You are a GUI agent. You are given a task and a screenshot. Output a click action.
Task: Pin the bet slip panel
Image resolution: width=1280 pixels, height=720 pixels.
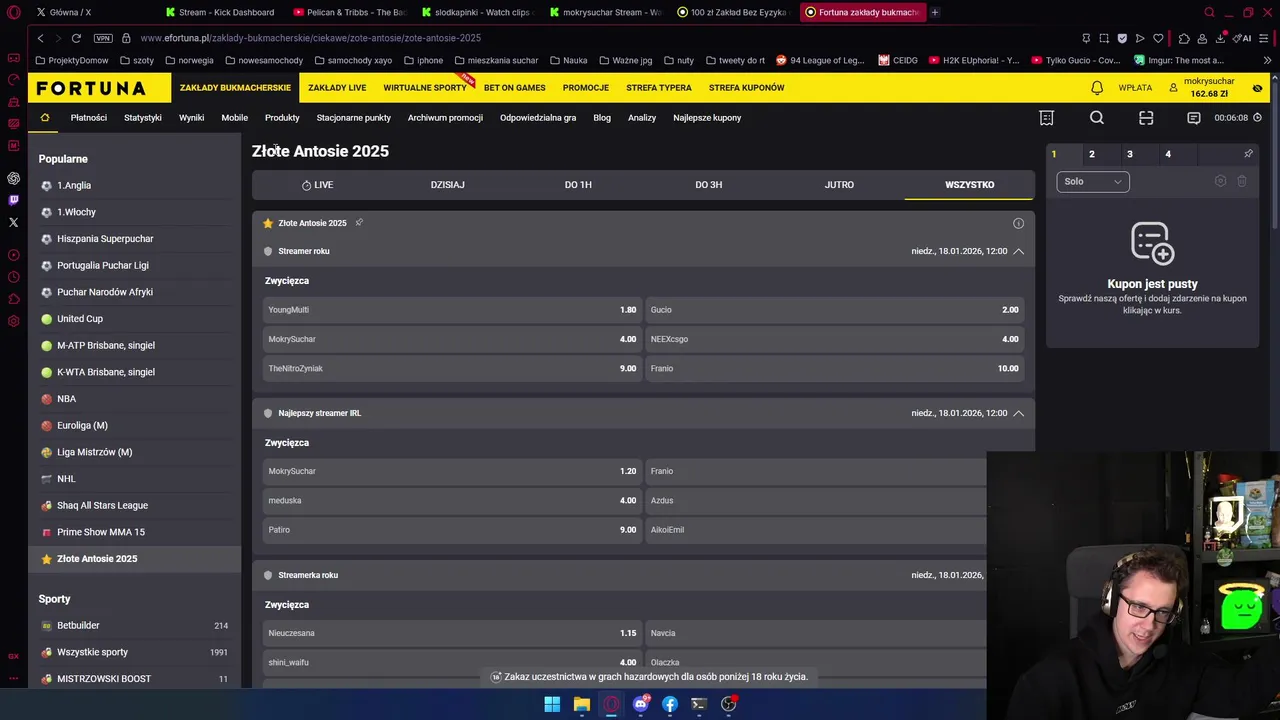1248,154
